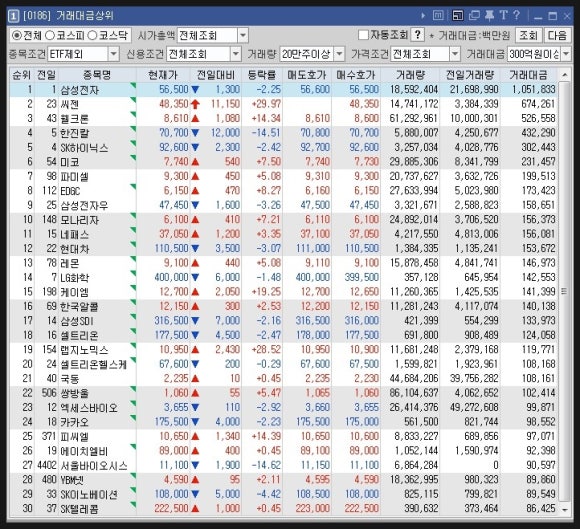The width and height of the screenshot is (580, 529).
Task: Sort by the 전일대비 column header
Action: click(216, 75)
